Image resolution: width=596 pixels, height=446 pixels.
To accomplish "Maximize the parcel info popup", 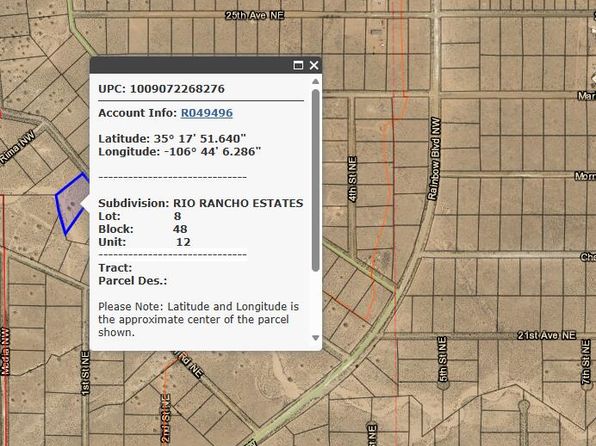I will click(x=298, y=65).
